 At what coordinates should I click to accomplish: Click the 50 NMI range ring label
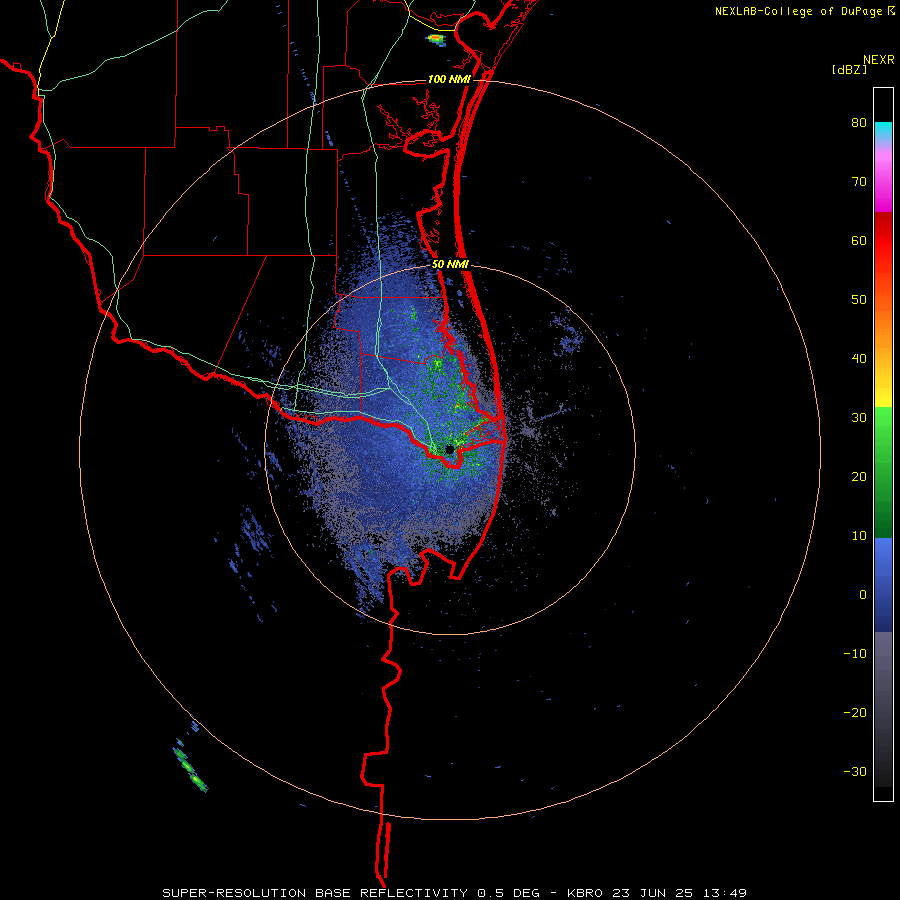coord(451,264)
